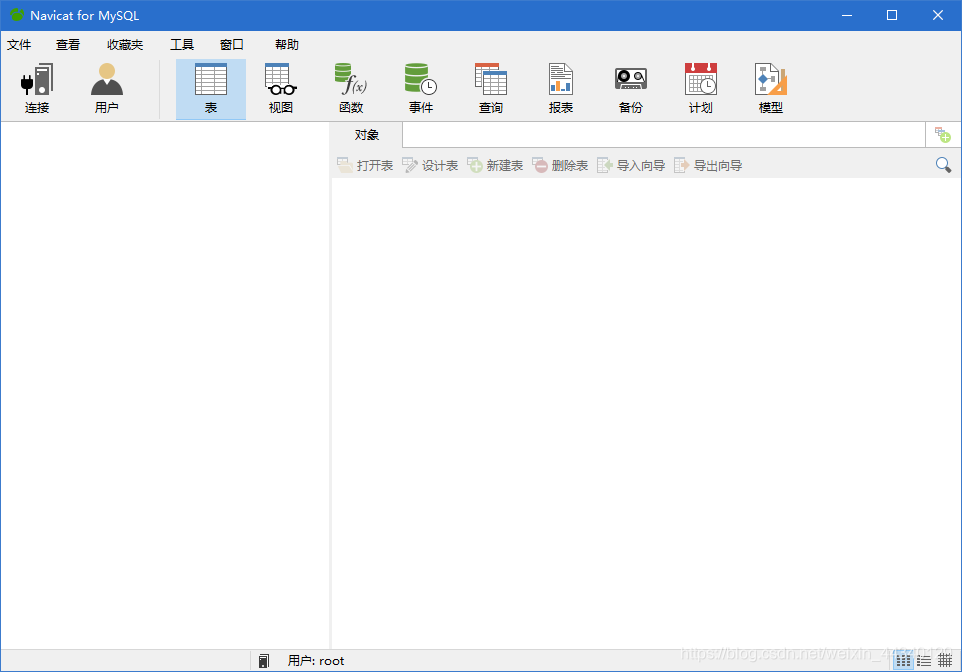Click the search magnifier icon in object toolbar
The height and width of the screenshot is (672, 962).
(x=943, y=164)
